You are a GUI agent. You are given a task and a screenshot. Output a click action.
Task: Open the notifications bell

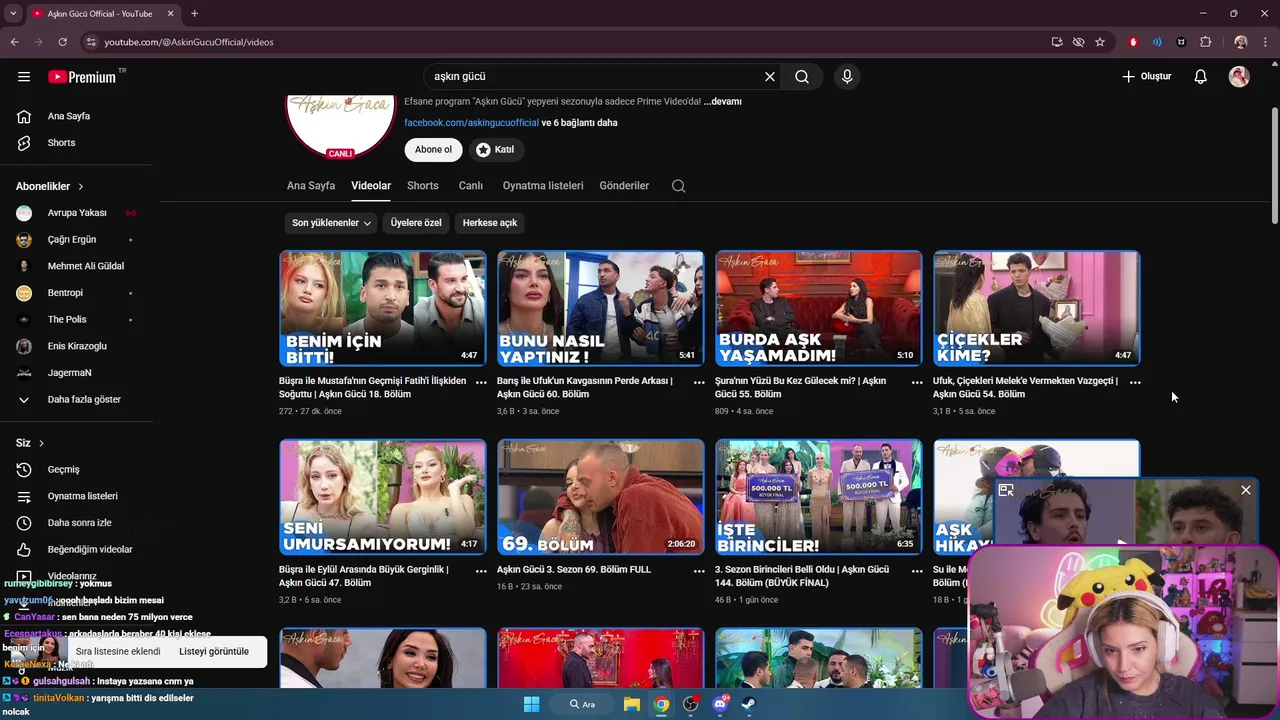(1201, 77)
